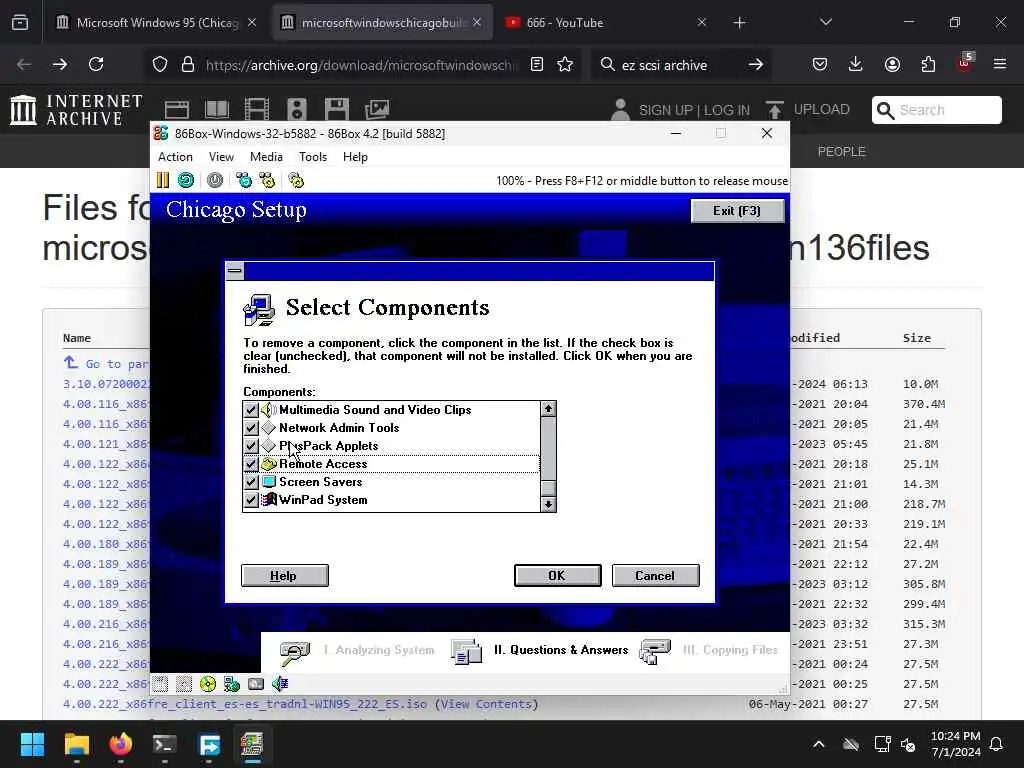This screenshot has width=1024, height=768.
Task: Click the Internet Archive logo
Action: tap(76, 109)
